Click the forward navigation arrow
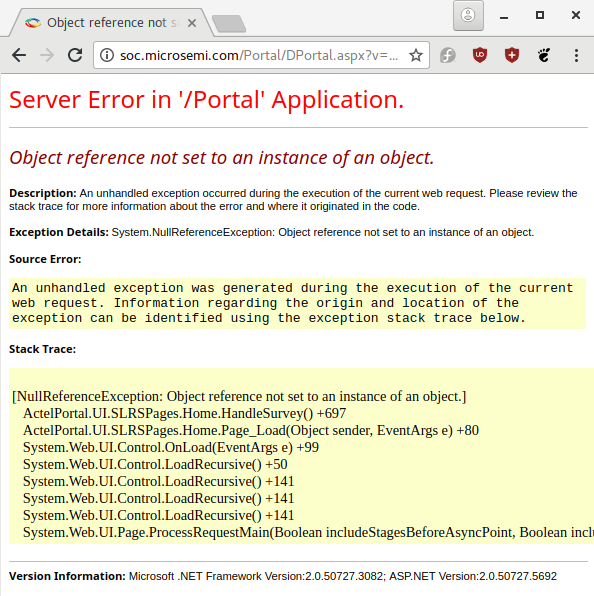The height and width of the screenshot is (596, 594). pos(47,55)
